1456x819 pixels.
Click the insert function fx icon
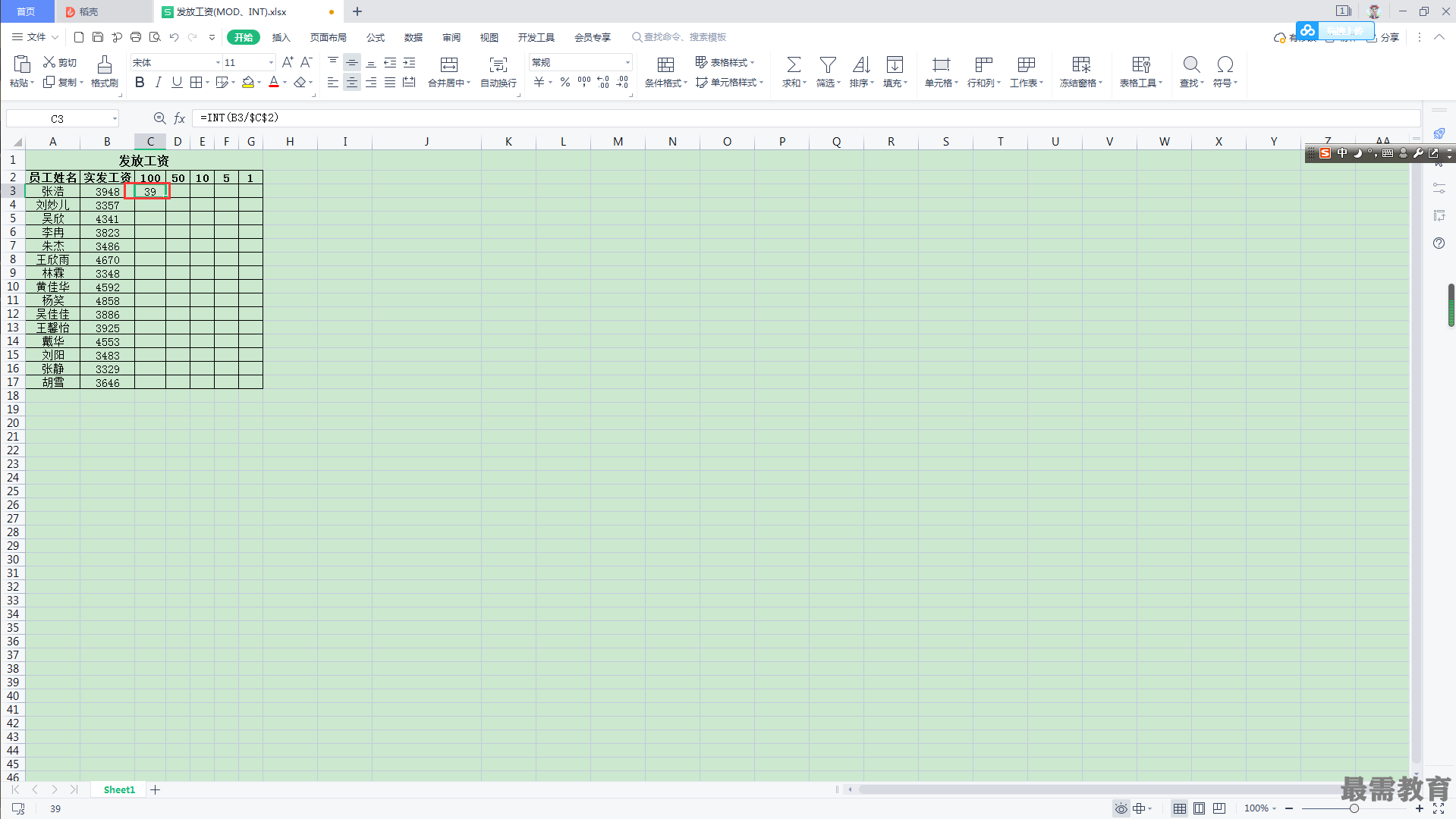tap(180, 118)
